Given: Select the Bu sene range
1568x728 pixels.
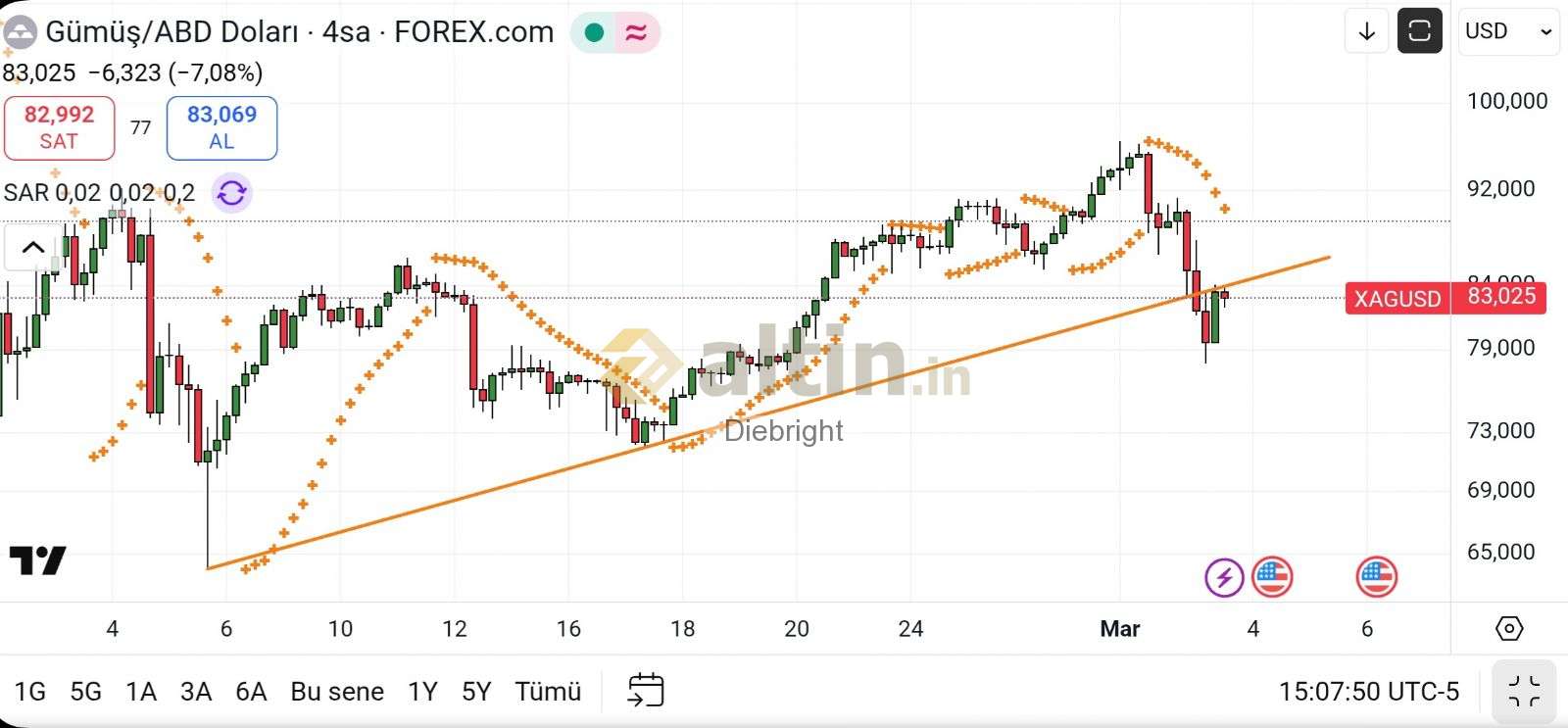Looking at the screenshot, I should pos(337,692).
